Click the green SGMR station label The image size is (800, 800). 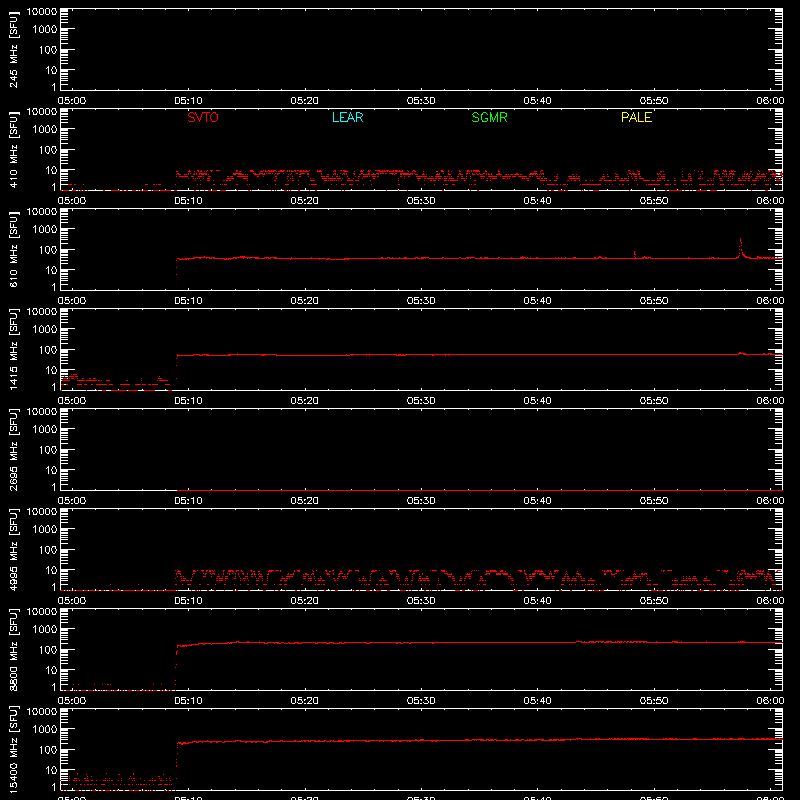click(x=489, y=117)
